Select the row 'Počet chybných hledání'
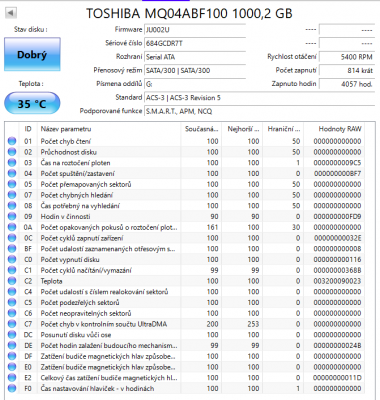380x400 pixels. coord(185,195)
